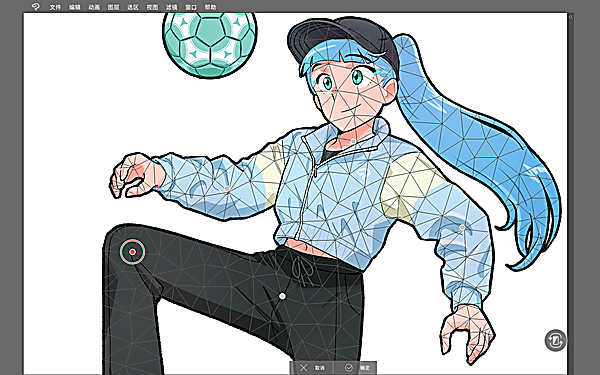Open the 帮助 menu
Screen dimensions: 600x375
210,7
